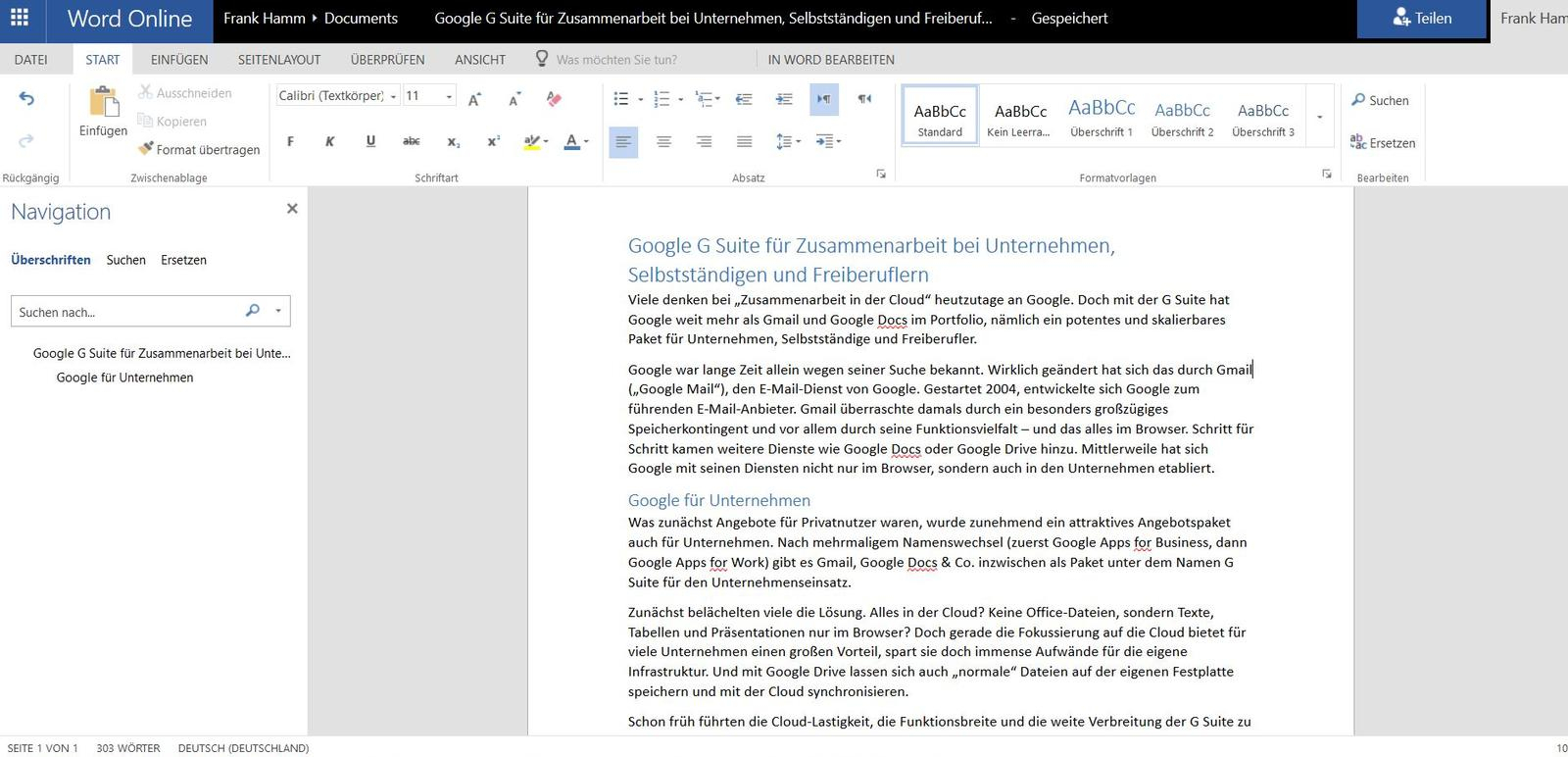Apply subscript formatting

click(453, 142)
